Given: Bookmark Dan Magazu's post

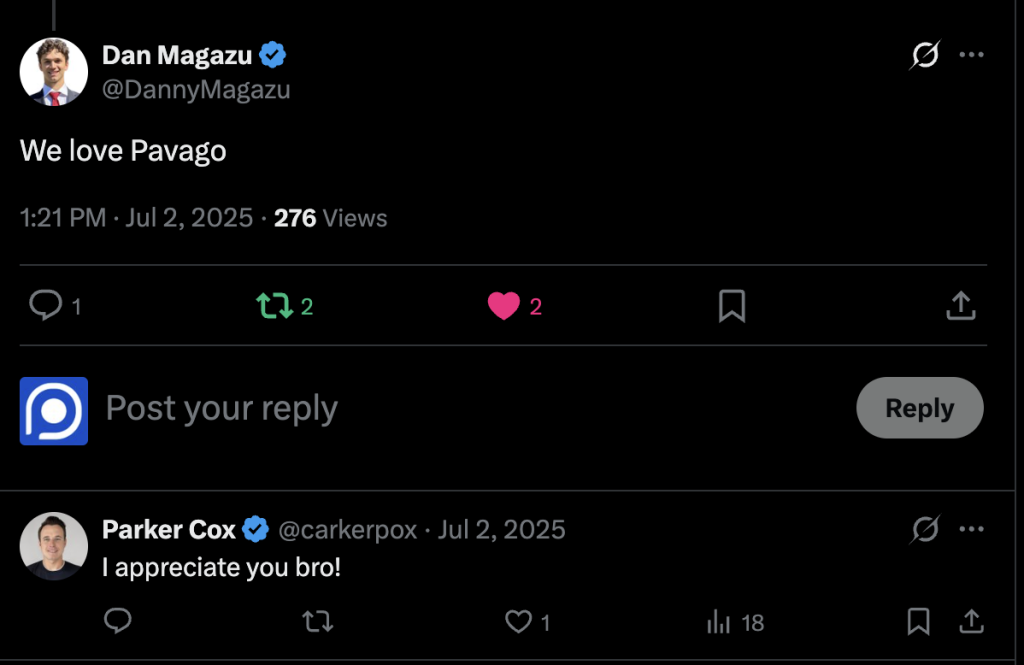Looking at the screenshot, I should pyautogui.click(x=732, y=306).
